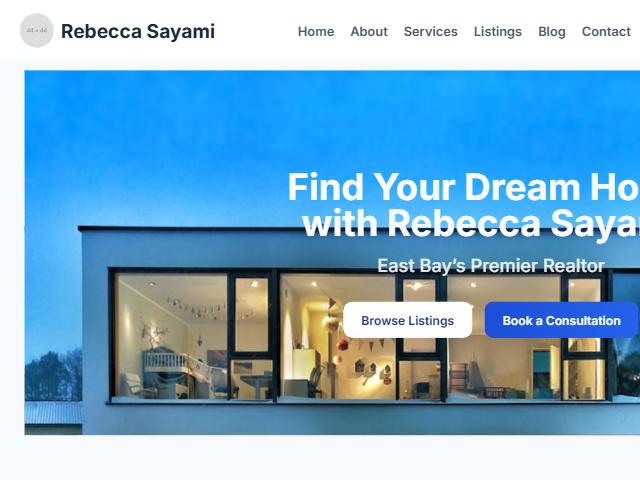Click the bunk bed bedroom in hero photo
640x480 pixels.
pos(171,337)
